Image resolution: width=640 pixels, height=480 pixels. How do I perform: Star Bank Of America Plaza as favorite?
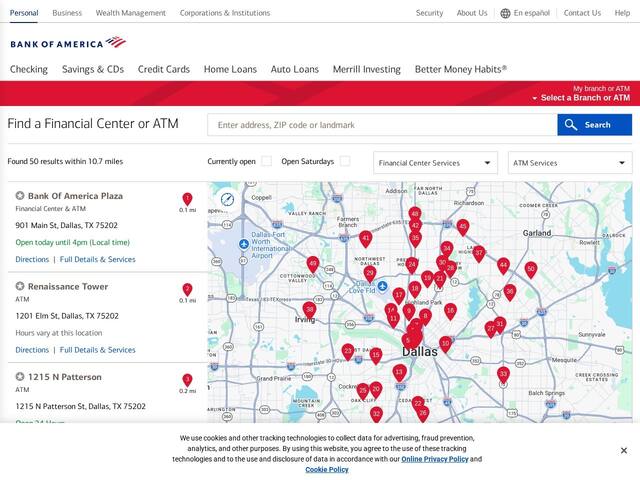20,196
